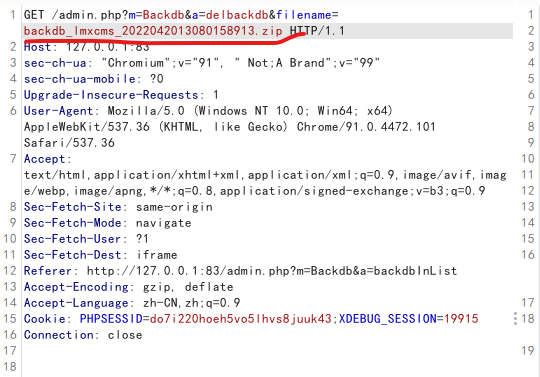
Task: Click the HTTP/1.1 protocol text
Action: tap(317, 31)
